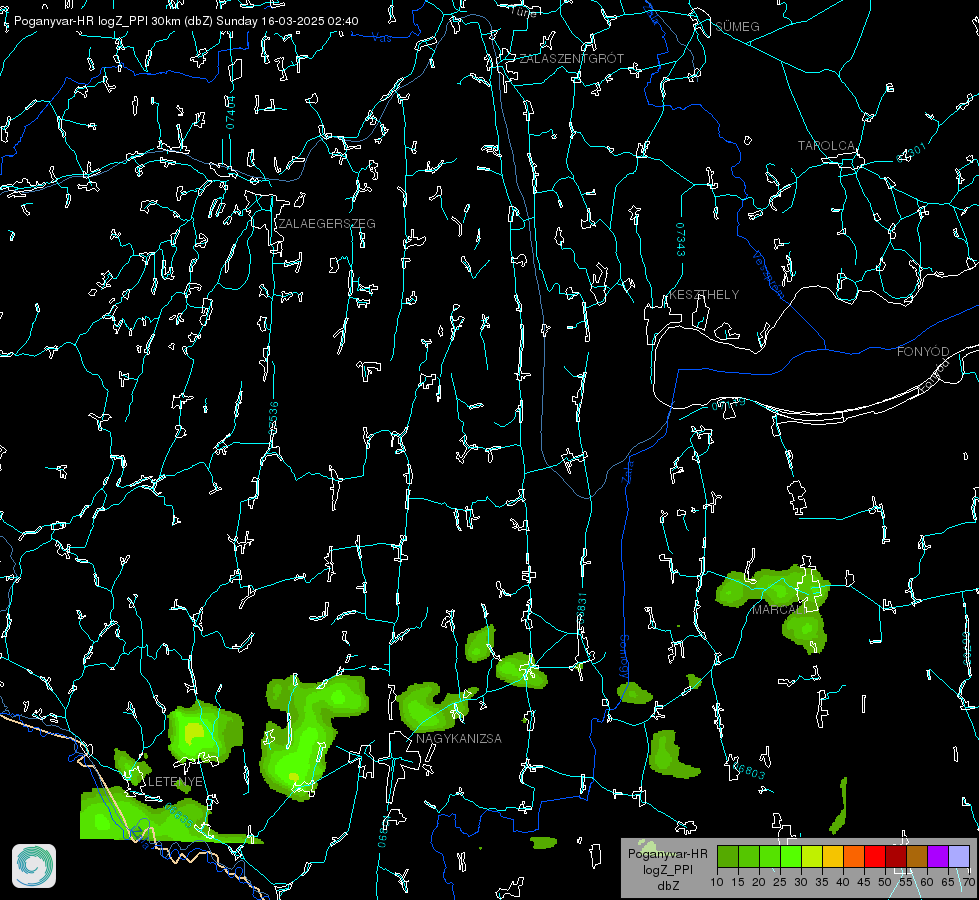
Task: Select the 10-15 dBZ dark green swatch
Action: 727,857
